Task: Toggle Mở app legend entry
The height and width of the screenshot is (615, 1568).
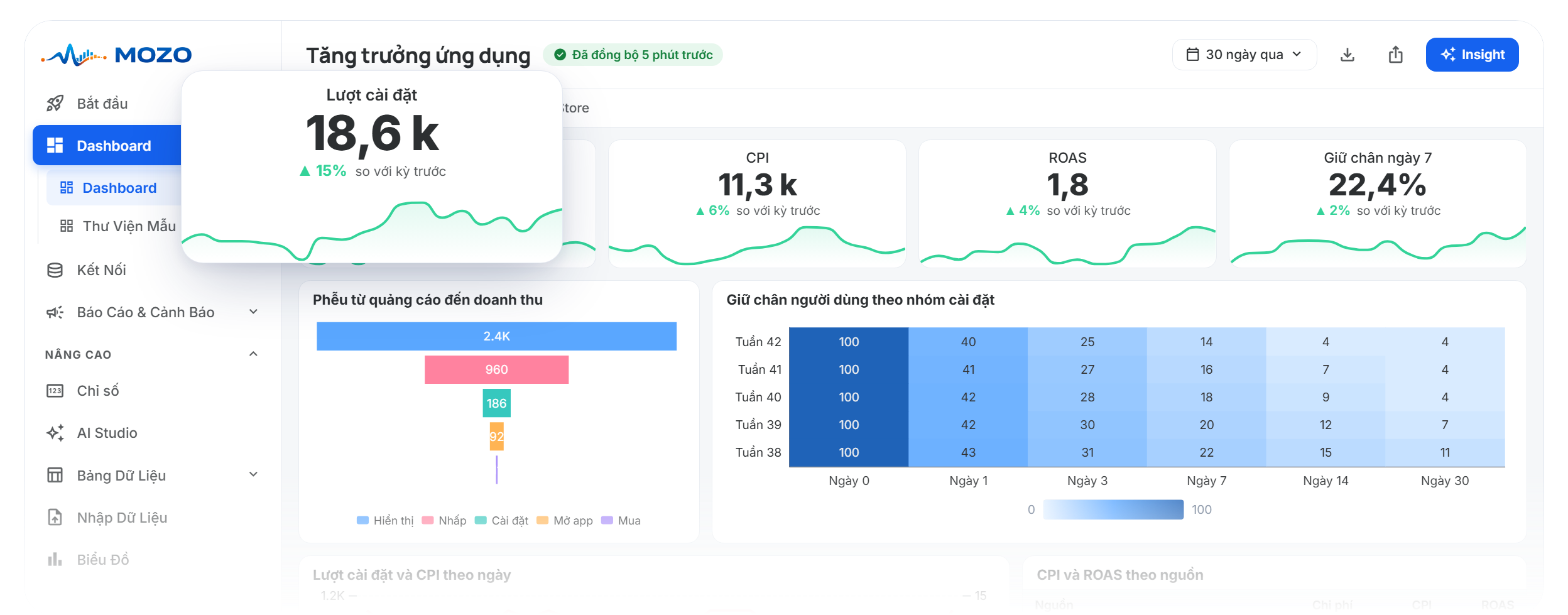Action: click(x=565, y=520)
